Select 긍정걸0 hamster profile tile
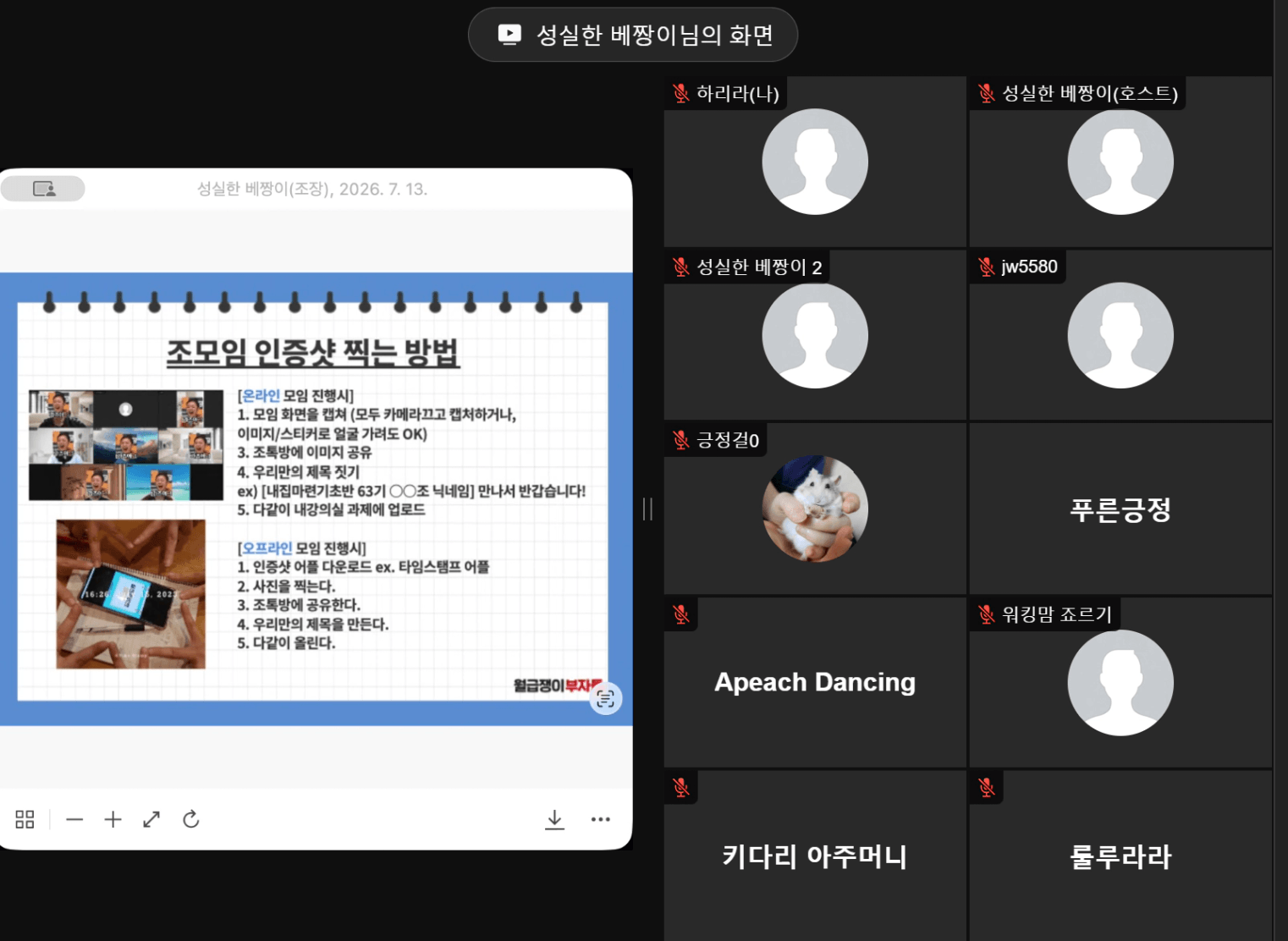Image resolution: width=1288 pixels, height=941 pixels. (x=815, y=509)
